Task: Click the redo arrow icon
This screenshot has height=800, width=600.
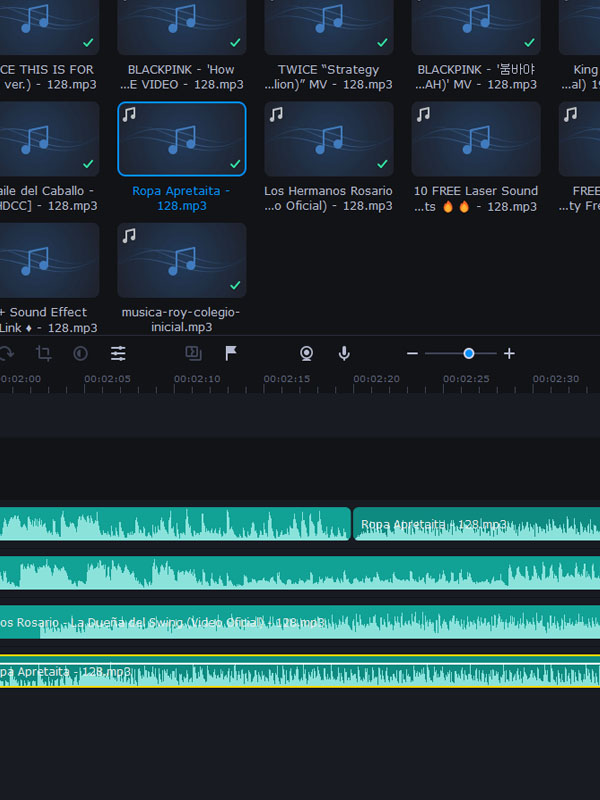Action: (7, 353)
